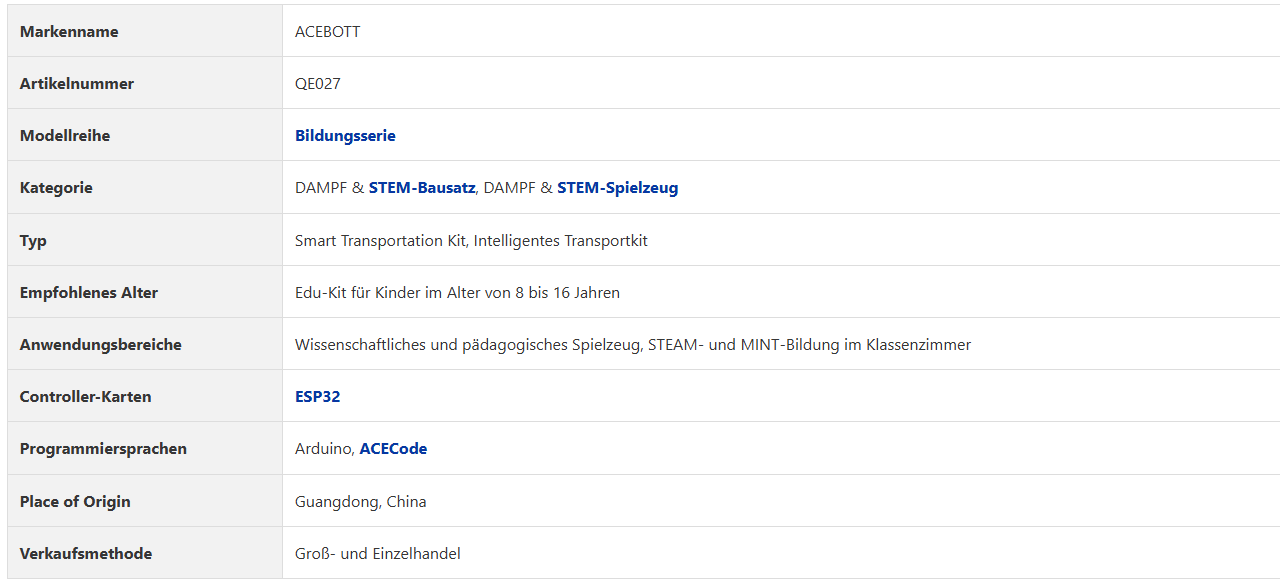Select the Programmiersprachen label cell
1280x582 pixels.
[145, 448]
